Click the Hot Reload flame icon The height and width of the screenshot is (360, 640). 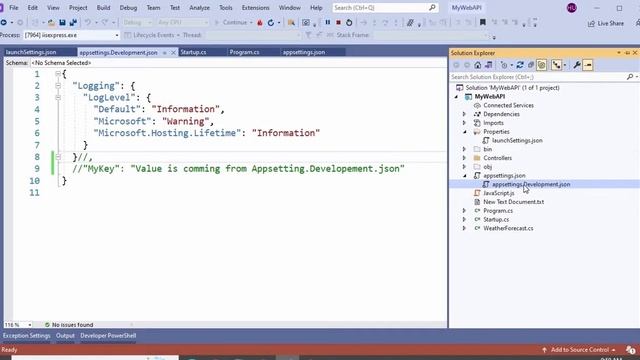coord(260,22)
